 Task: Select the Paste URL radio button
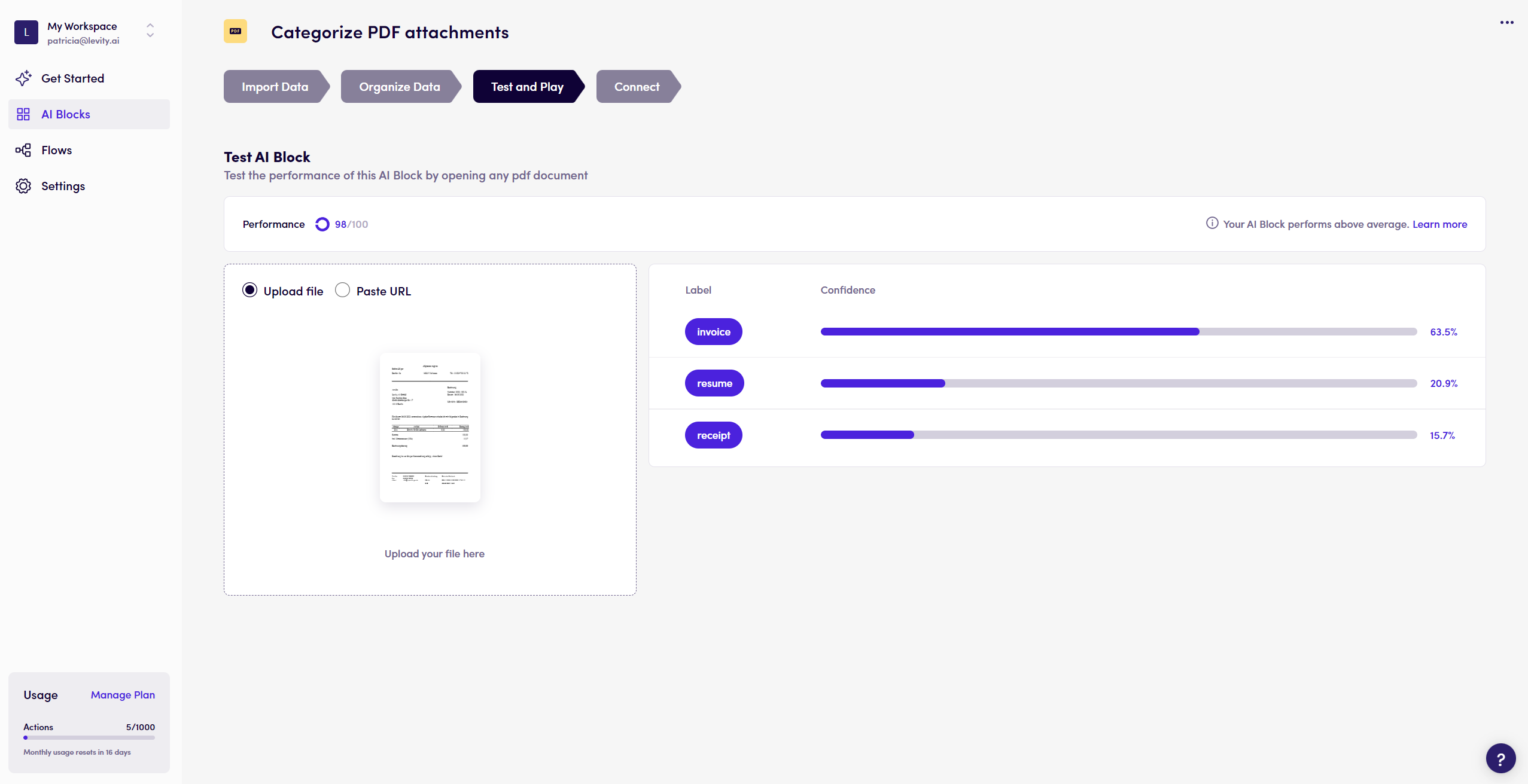[x=342, y=290]
